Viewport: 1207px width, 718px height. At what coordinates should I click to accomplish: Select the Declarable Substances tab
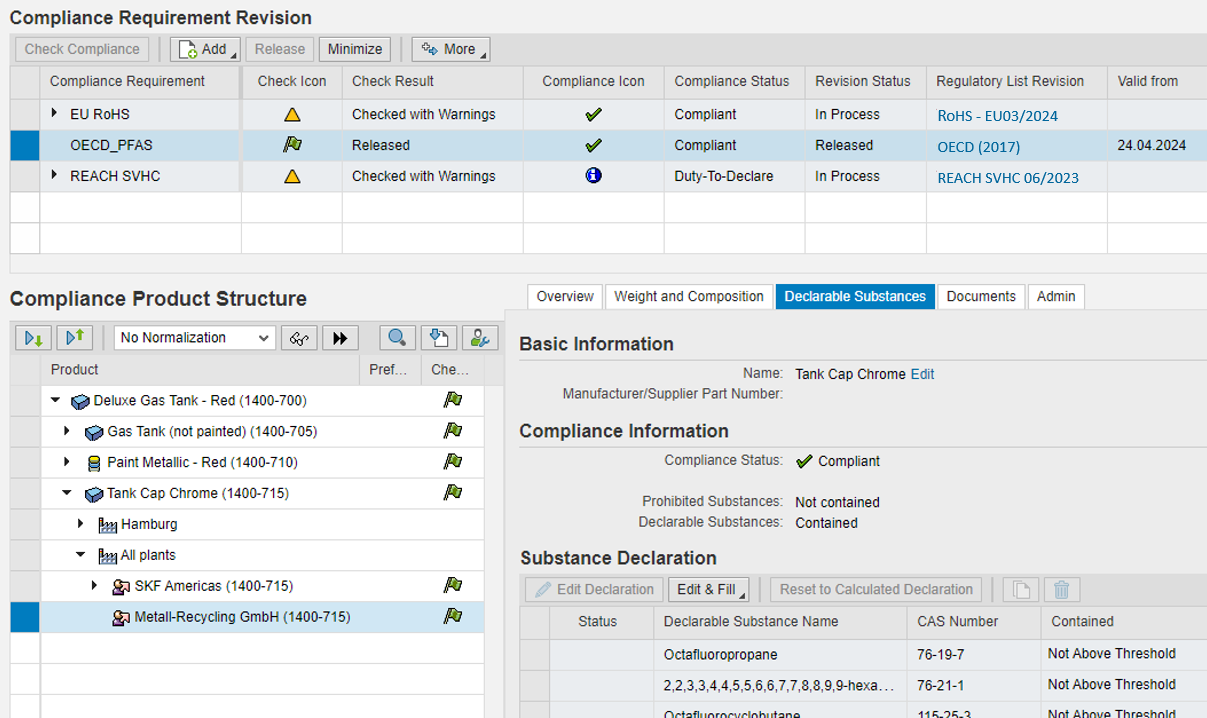click(x=855, y=296)
